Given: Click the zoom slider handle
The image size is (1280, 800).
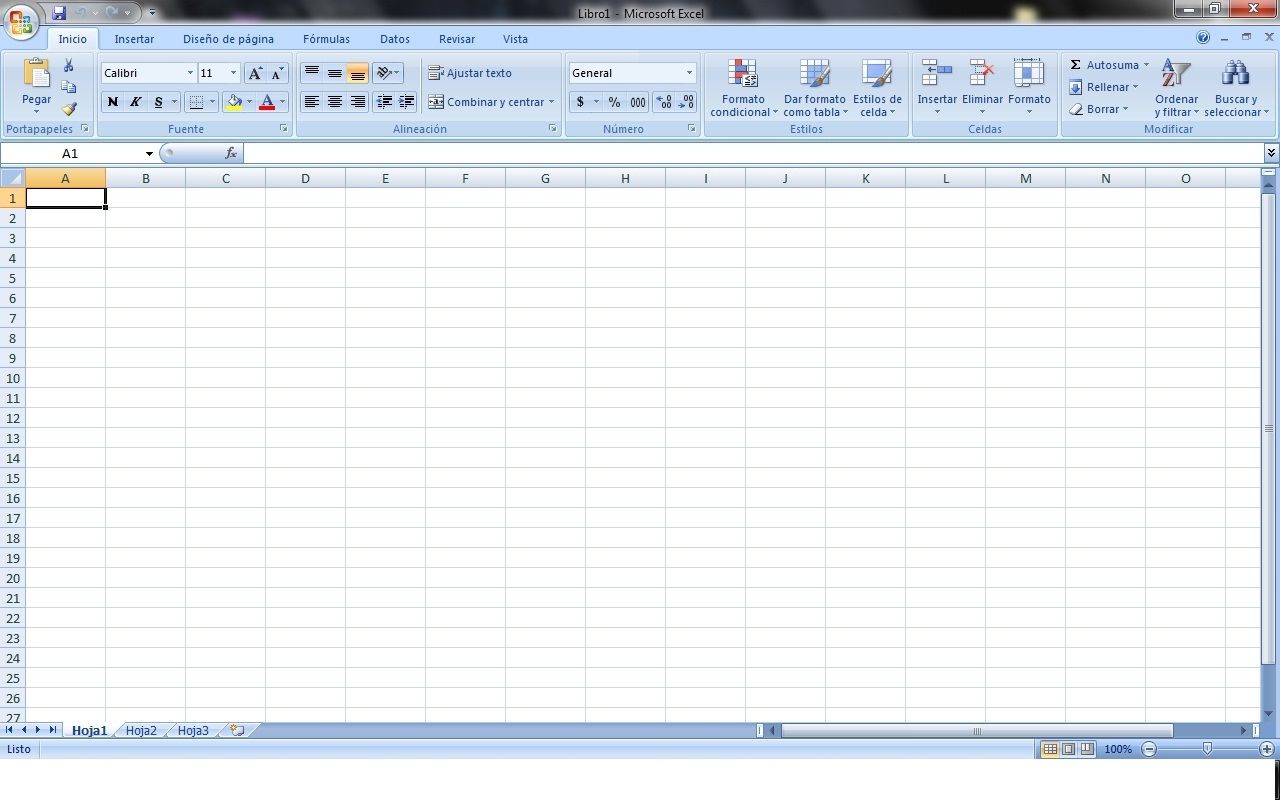Looking at the screenshot, I should tap(1207, 749).
